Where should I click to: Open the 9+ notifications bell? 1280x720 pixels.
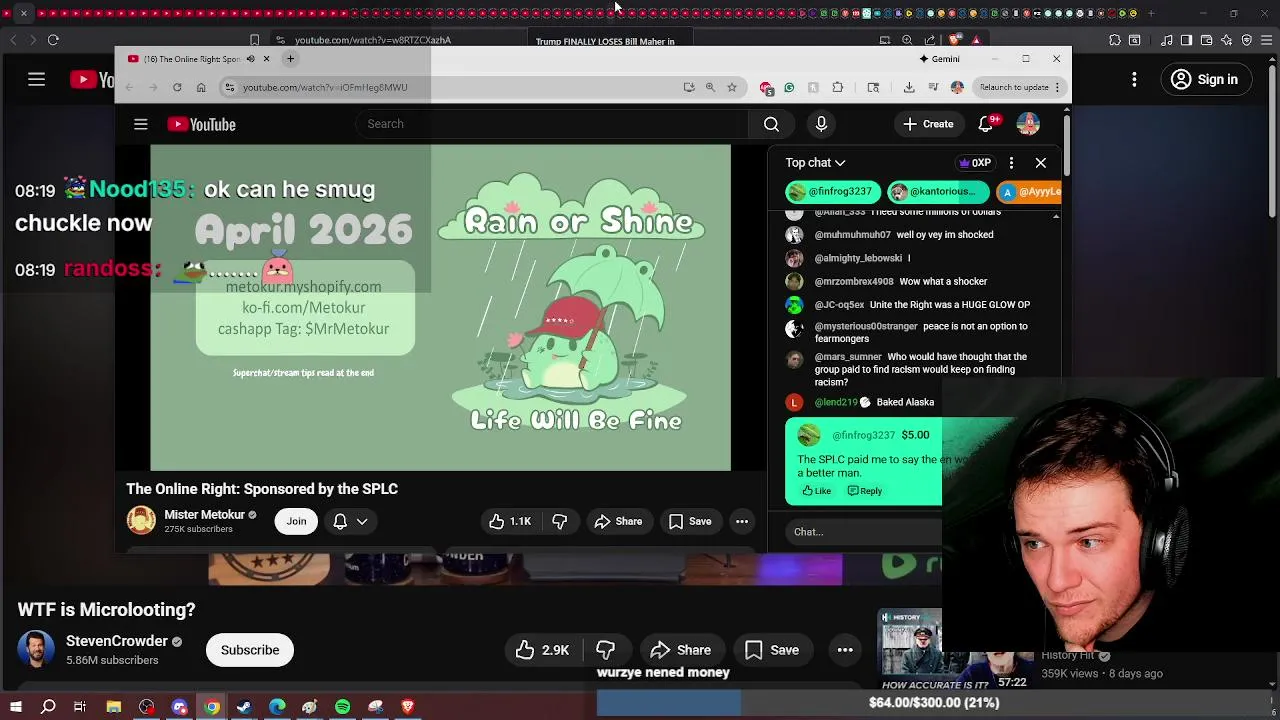[986, 124]
